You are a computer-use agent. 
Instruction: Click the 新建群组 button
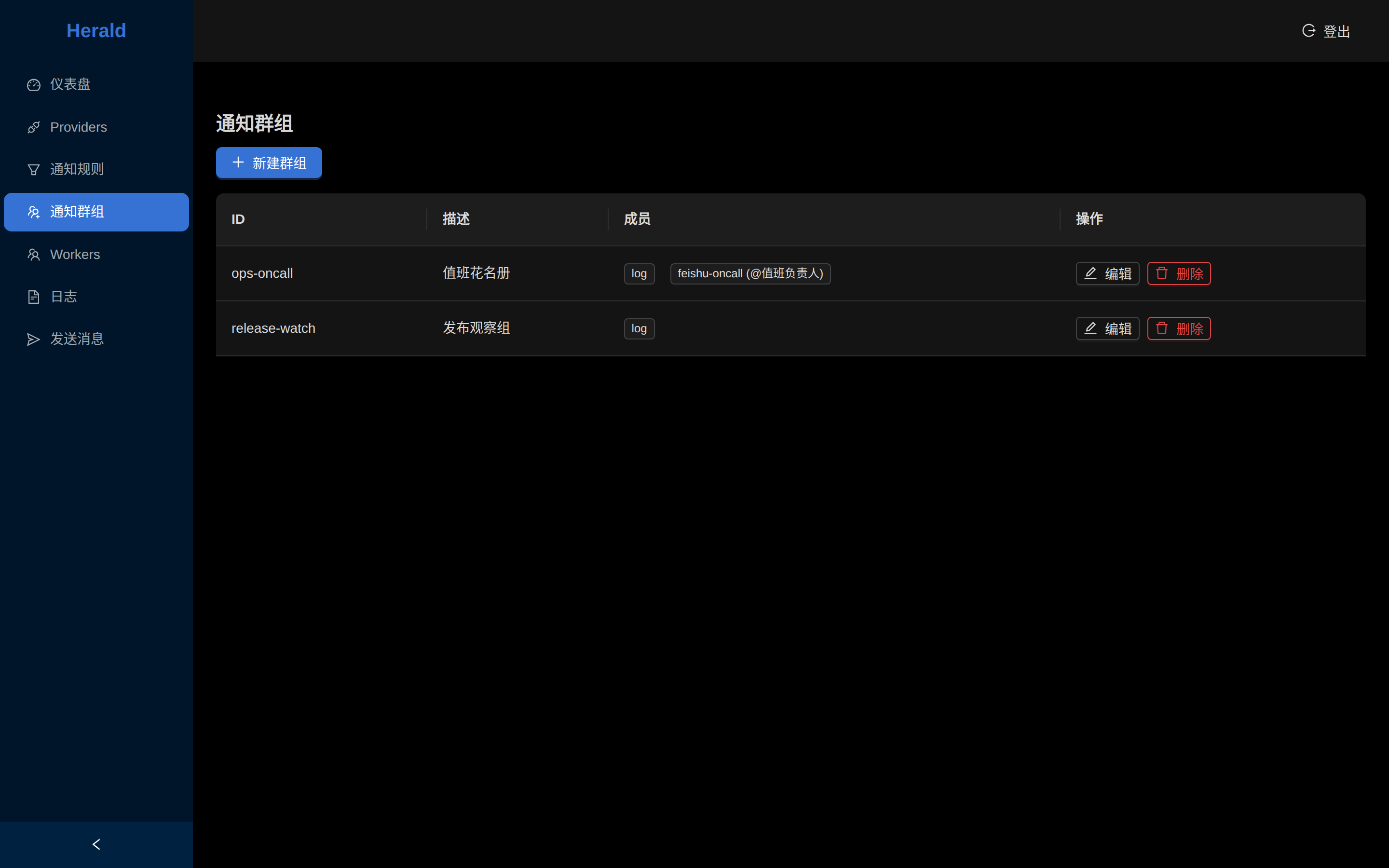(x=269, y=163)
